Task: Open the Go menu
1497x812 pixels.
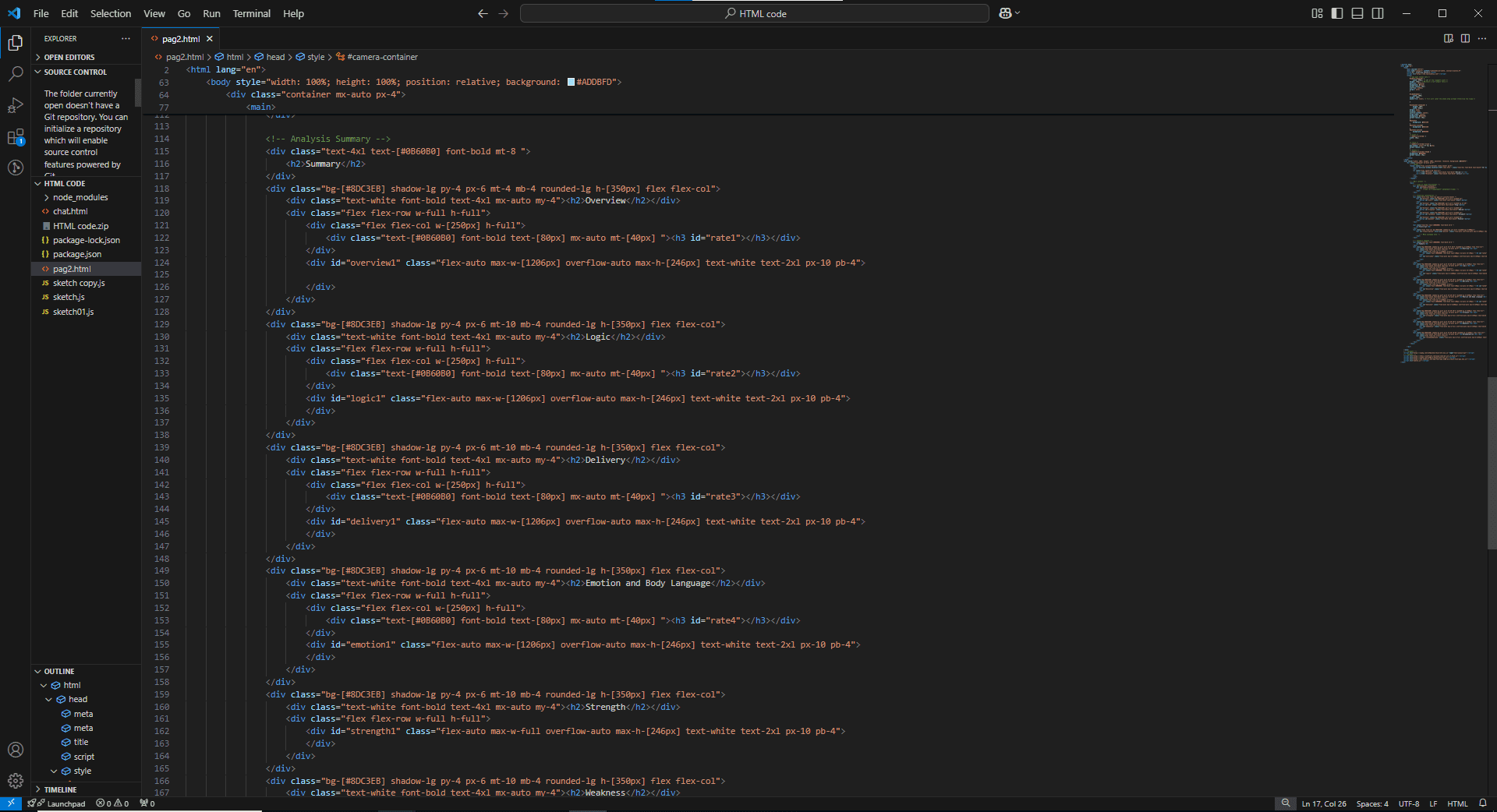Action: (x=184, y=13)
